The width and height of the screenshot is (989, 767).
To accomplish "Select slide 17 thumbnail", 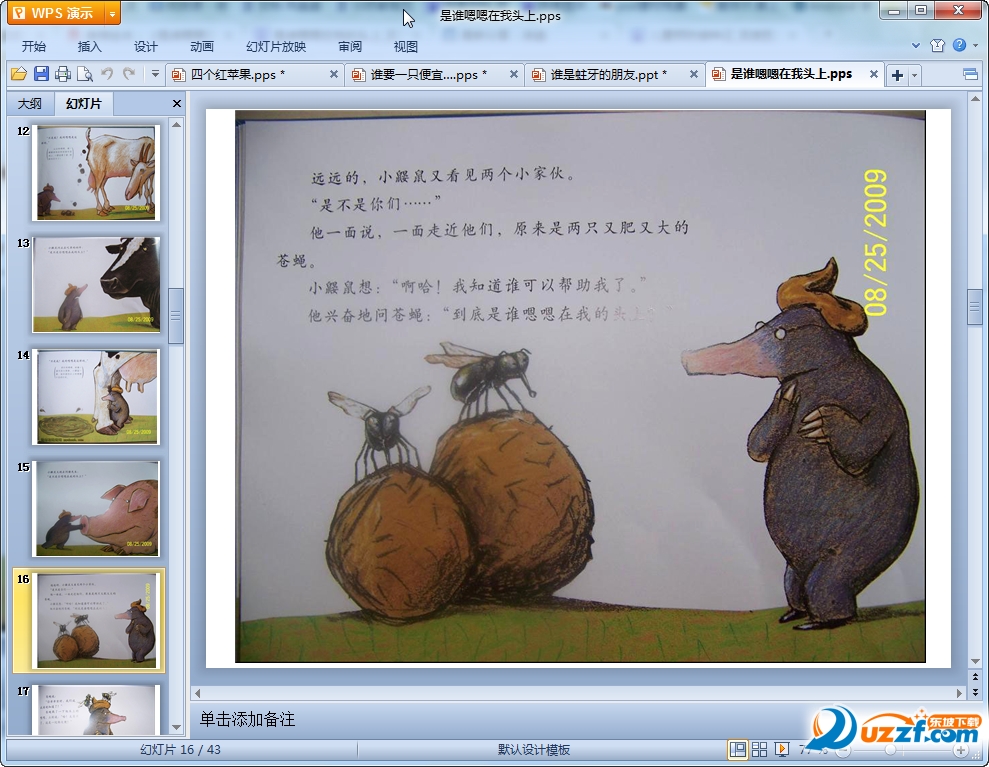I will [96, 709].
